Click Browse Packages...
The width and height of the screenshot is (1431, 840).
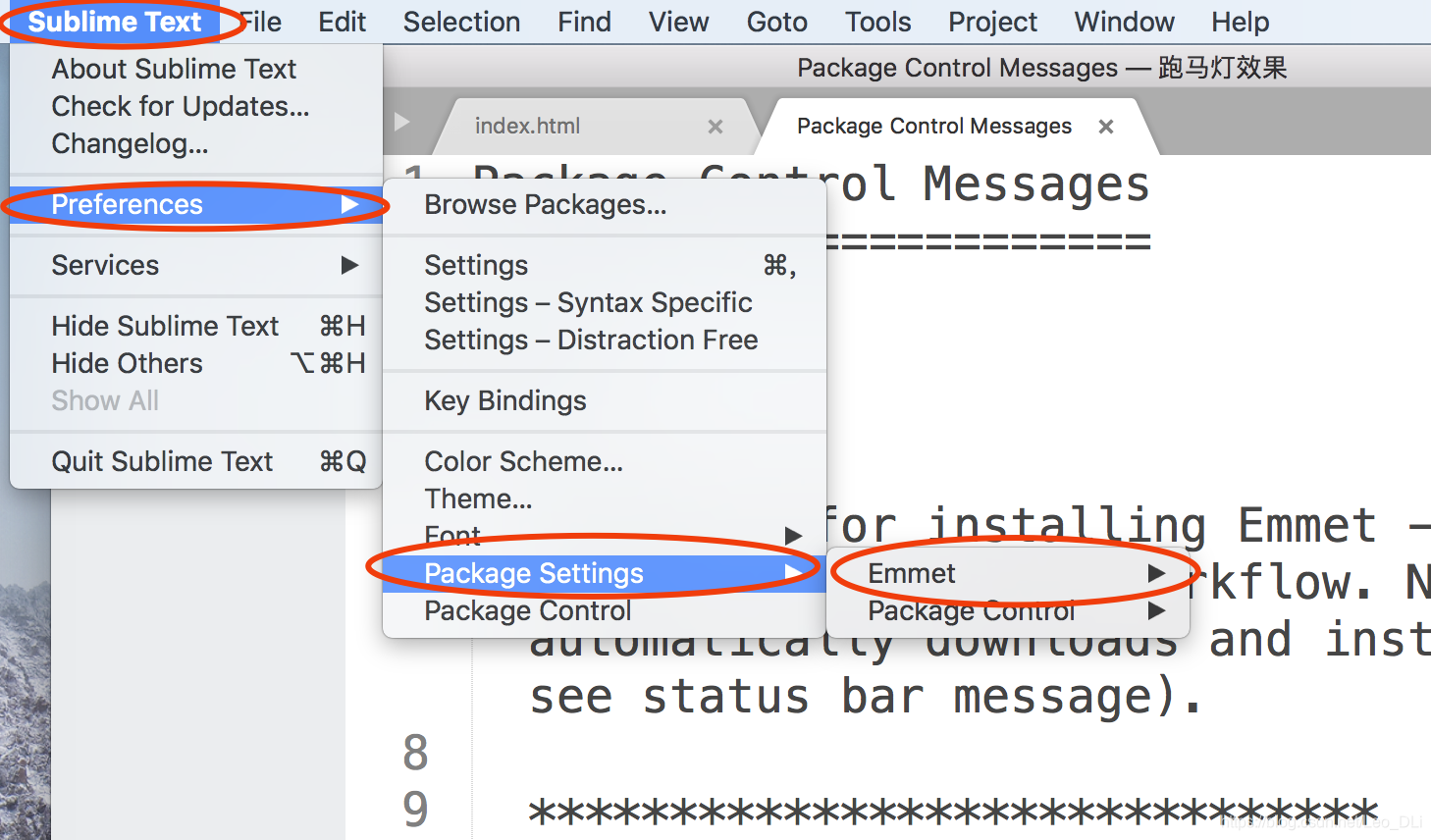(605, 204)
